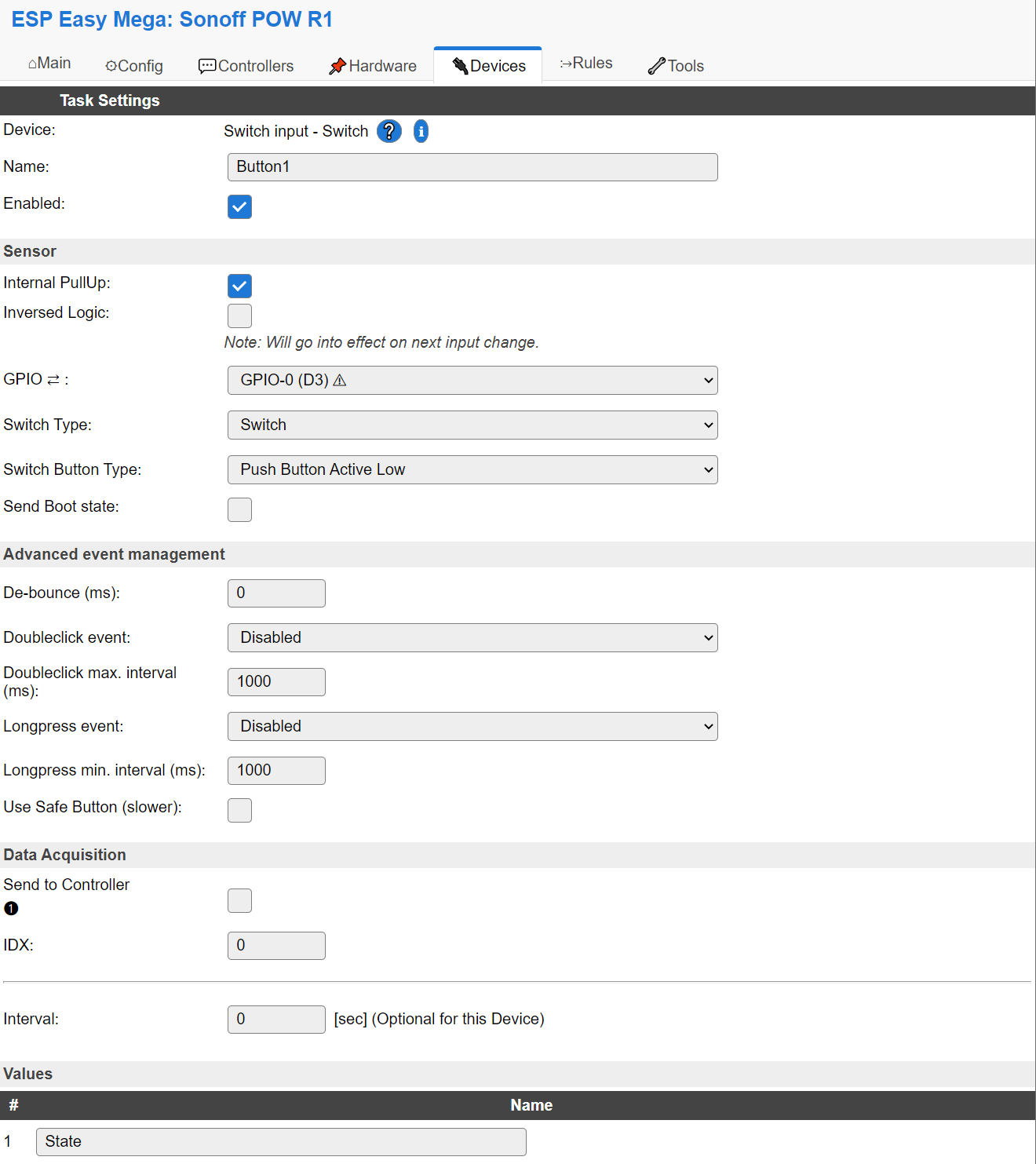This screenshot has width=1036, height=1164.
Task: Open the Main tab
Action: (49, 64)
